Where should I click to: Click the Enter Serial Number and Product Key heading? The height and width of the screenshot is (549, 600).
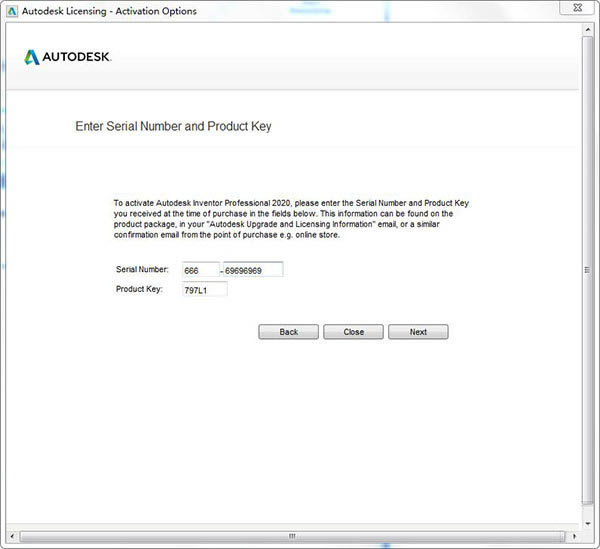[173, 126]
